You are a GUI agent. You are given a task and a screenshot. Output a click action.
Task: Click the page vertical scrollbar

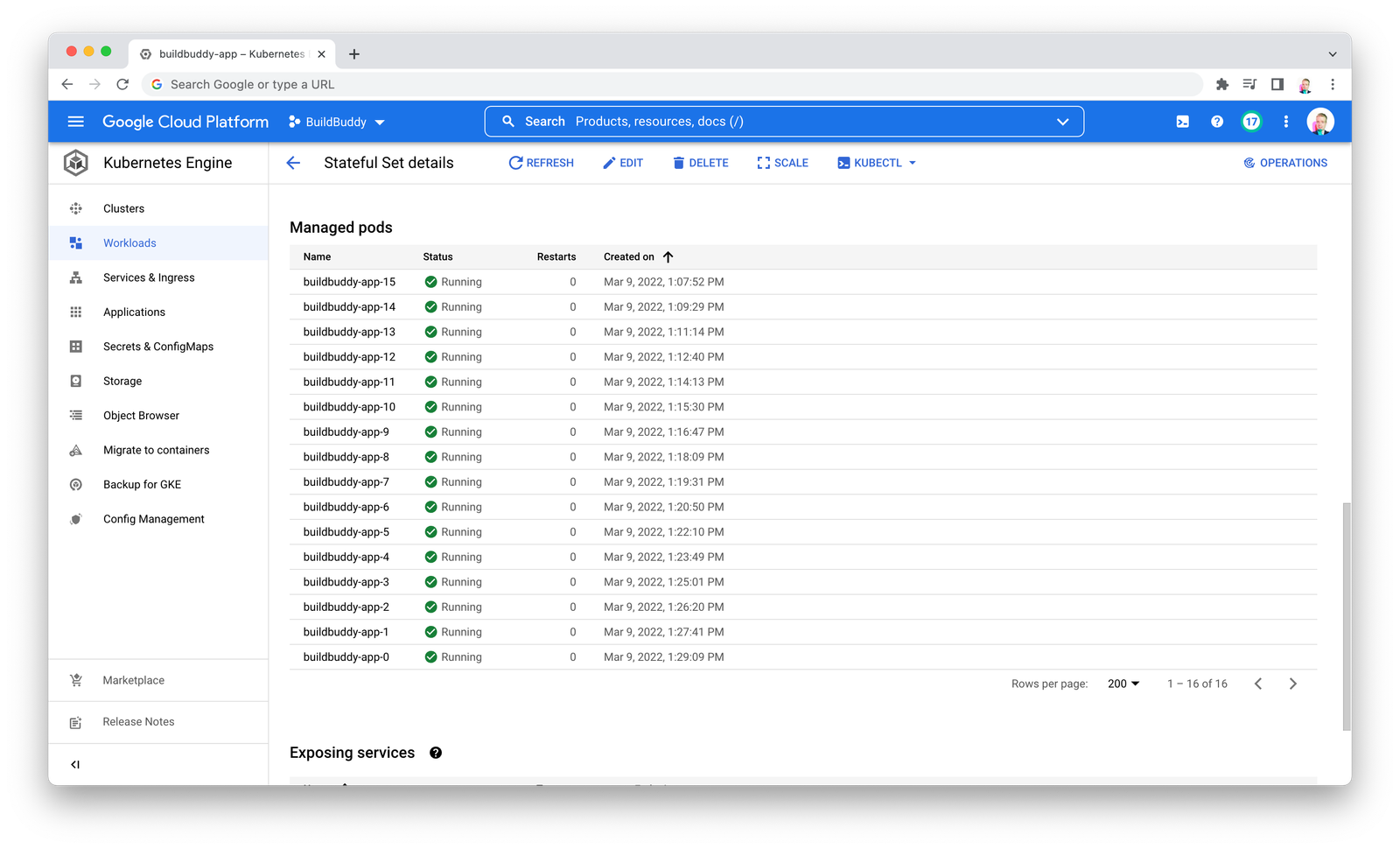[1347, 616]
